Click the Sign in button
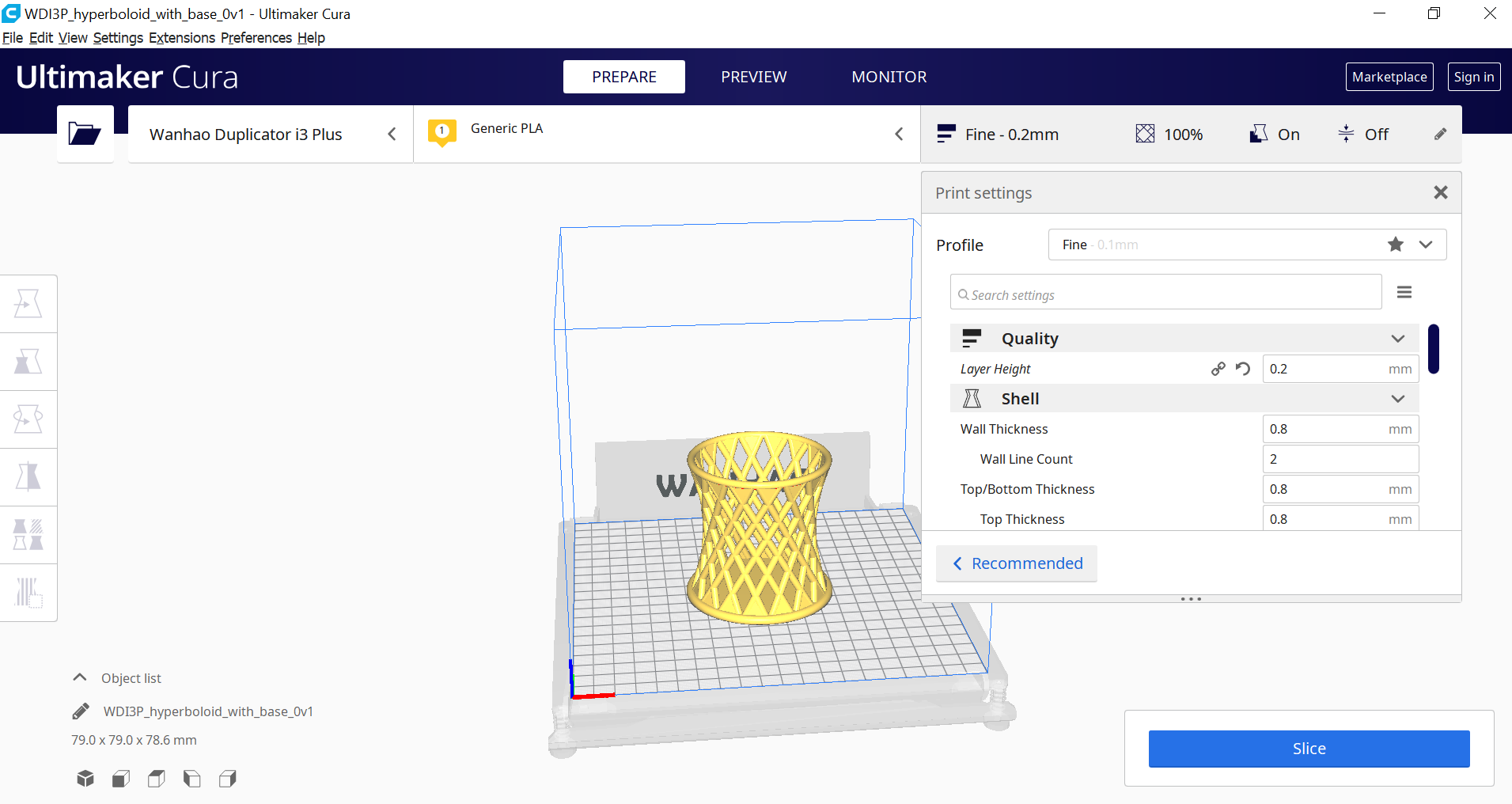1512x804 pixels. tap(1474, 77)
